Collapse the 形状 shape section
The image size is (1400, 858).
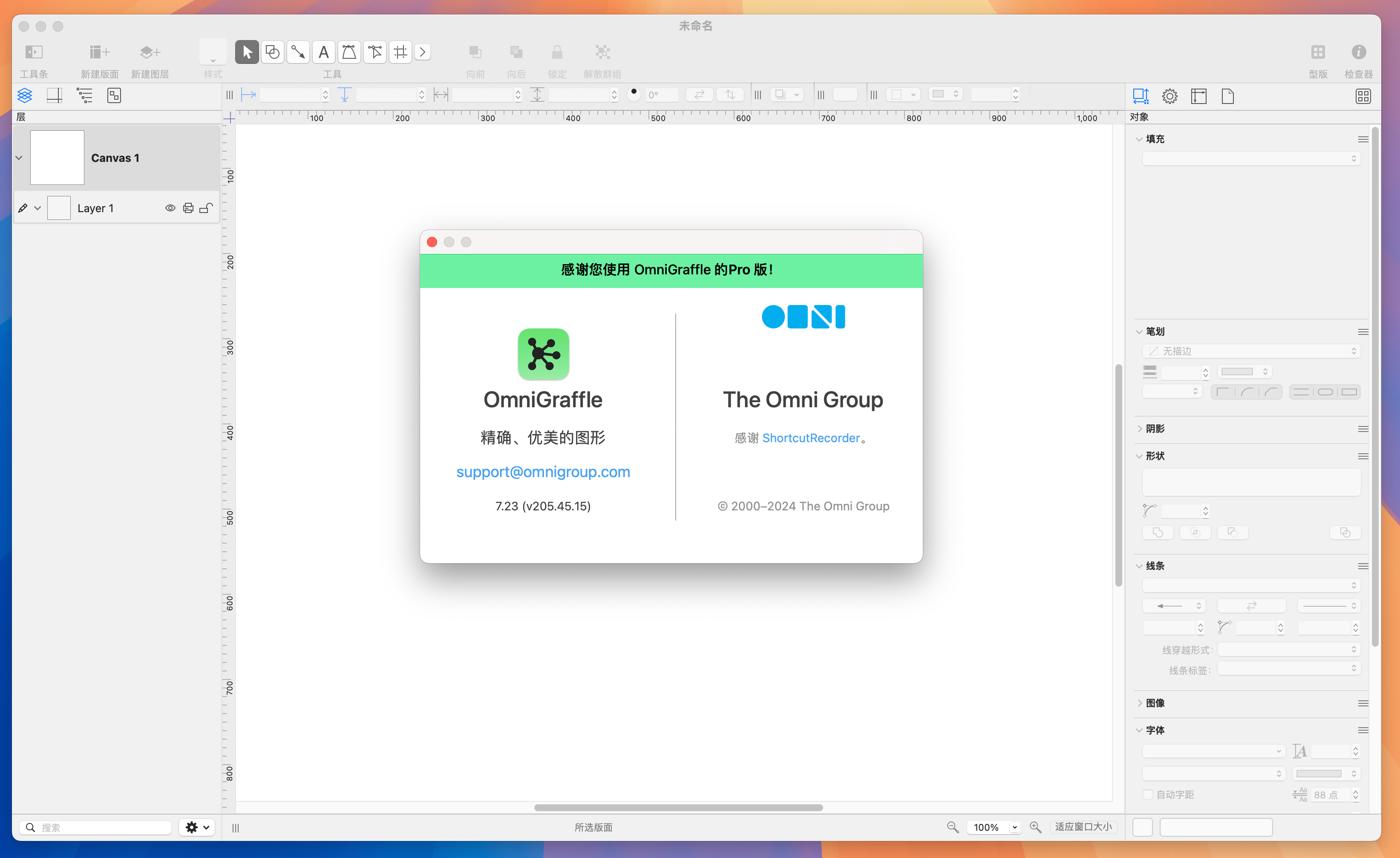click(x=1139, y=456)
